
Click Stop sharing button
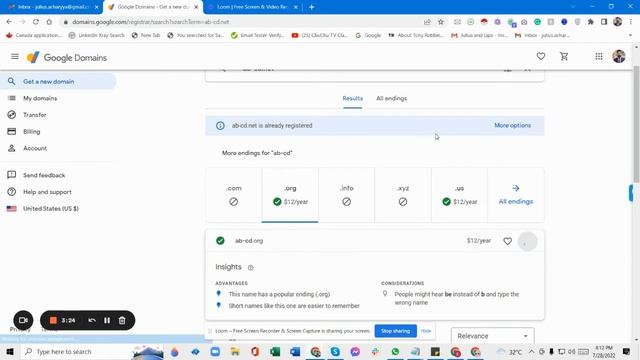pos(396,331)
